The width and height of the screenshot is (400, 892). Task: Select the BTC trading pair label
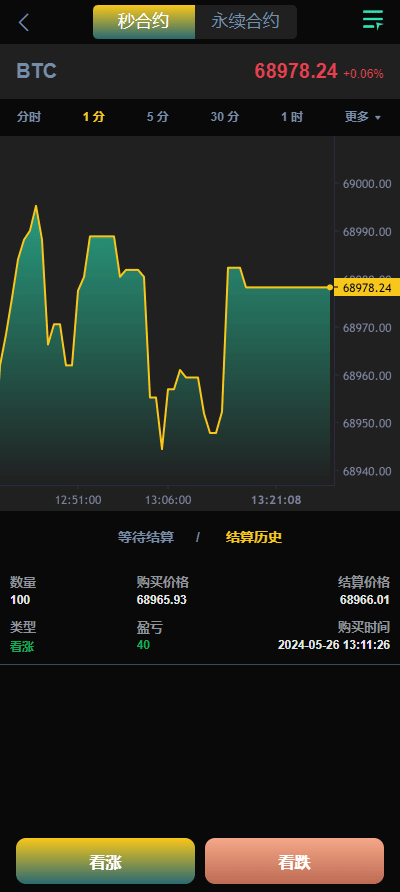(36, 71)
